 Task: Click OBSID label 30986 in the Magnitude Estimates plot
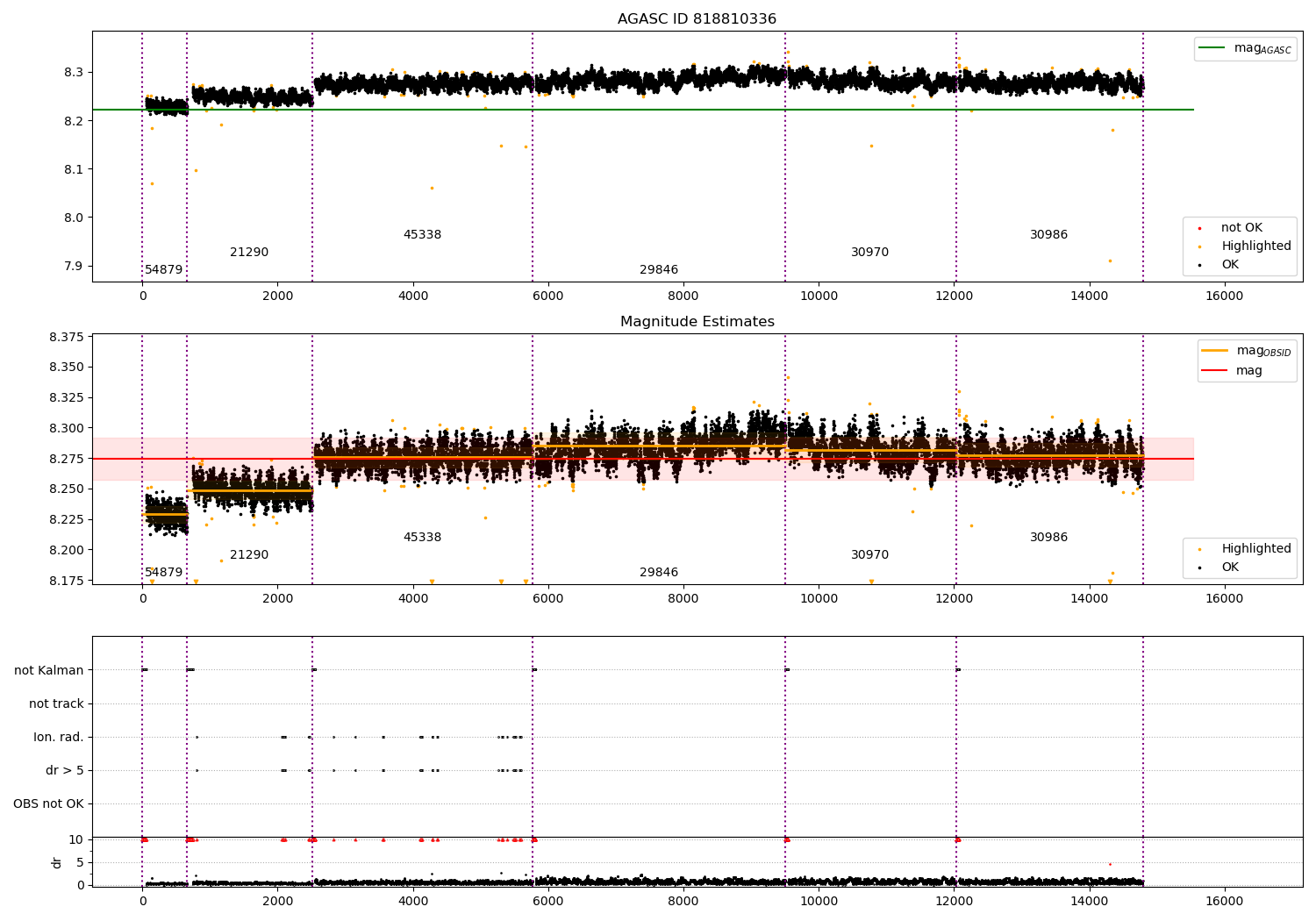coord(1048,538)
